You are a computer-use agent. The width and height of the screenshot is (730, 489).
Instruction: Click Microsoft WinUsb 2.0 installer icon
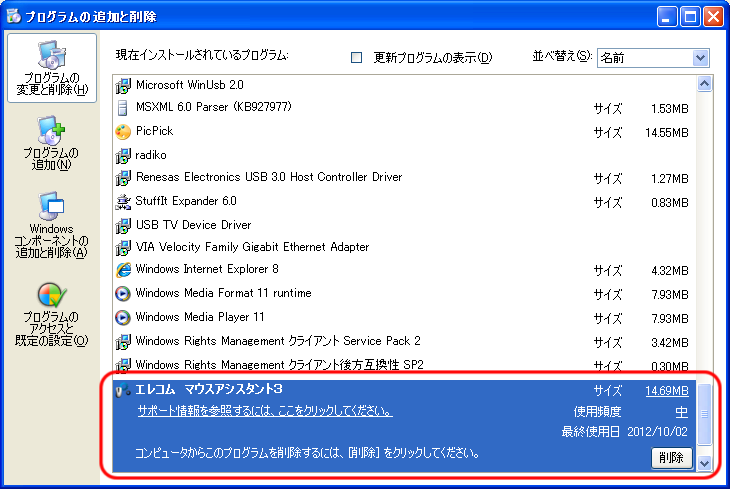click(123, 85)
